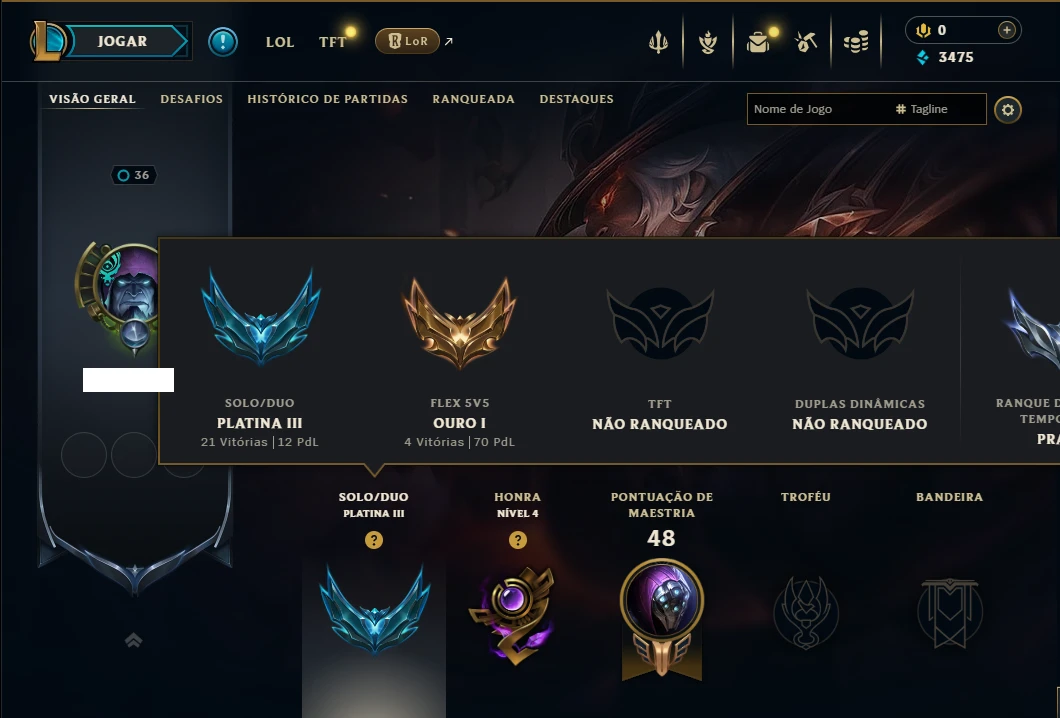Open the Collection lotus icon

click(708, 42)
